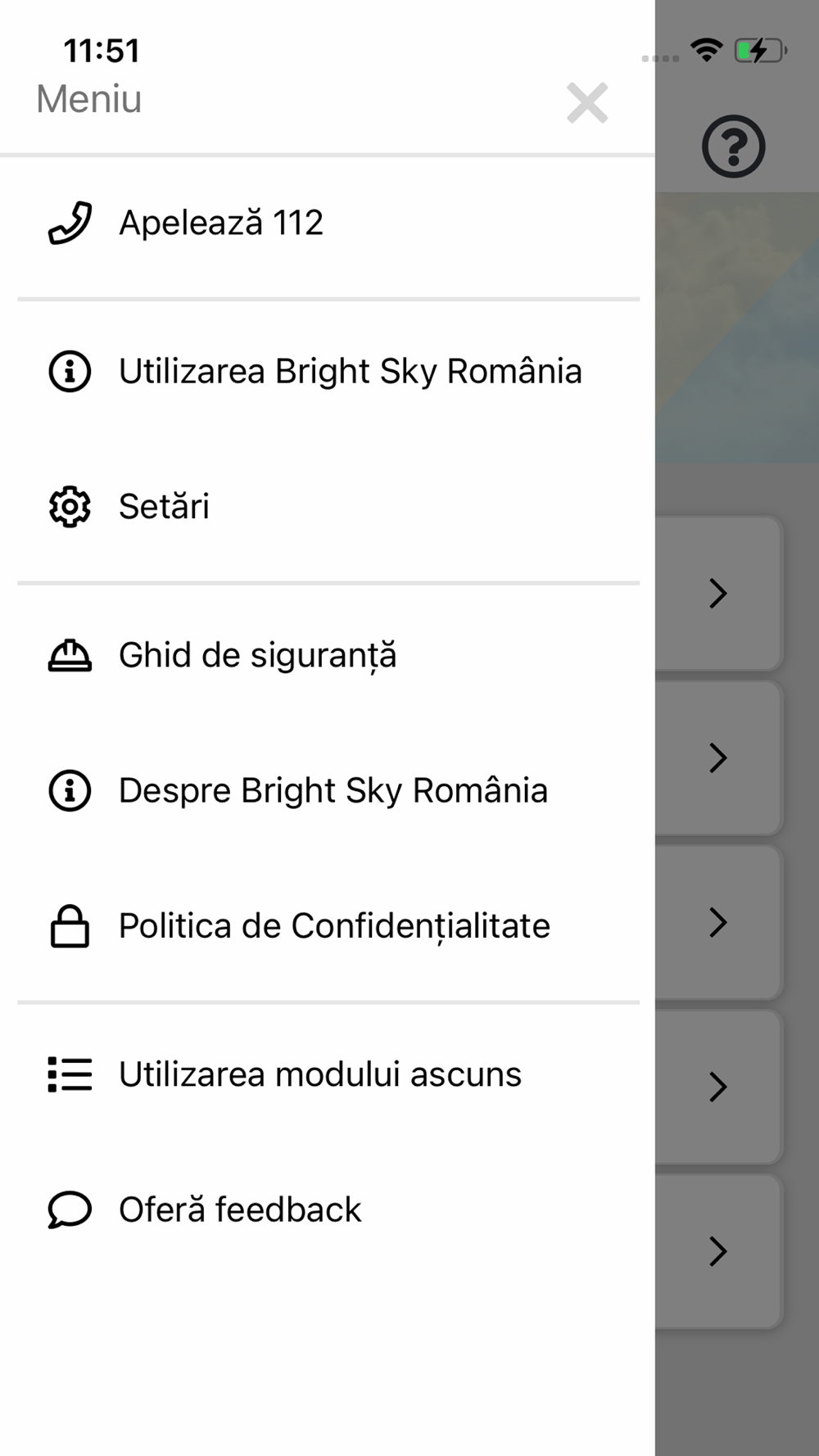The height and width of the screenshot is (1456, 819).
Task: Tap the hard hat safety guide icon
Action: (x=70, y=655)
